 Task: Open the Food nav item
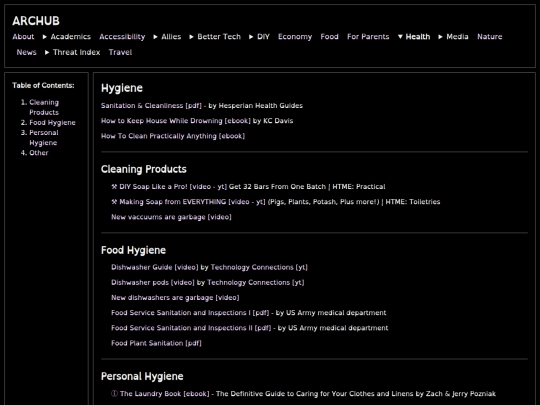point(329,37)
